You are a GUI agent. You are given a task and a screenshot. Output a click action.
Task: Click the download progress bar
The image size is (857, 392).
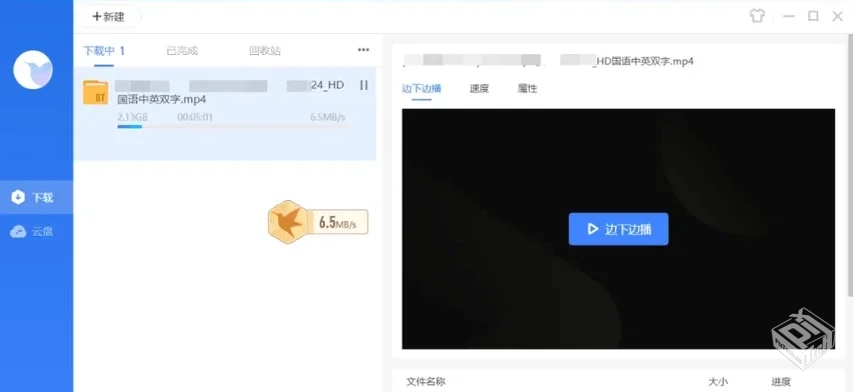(x=232, y=127)
